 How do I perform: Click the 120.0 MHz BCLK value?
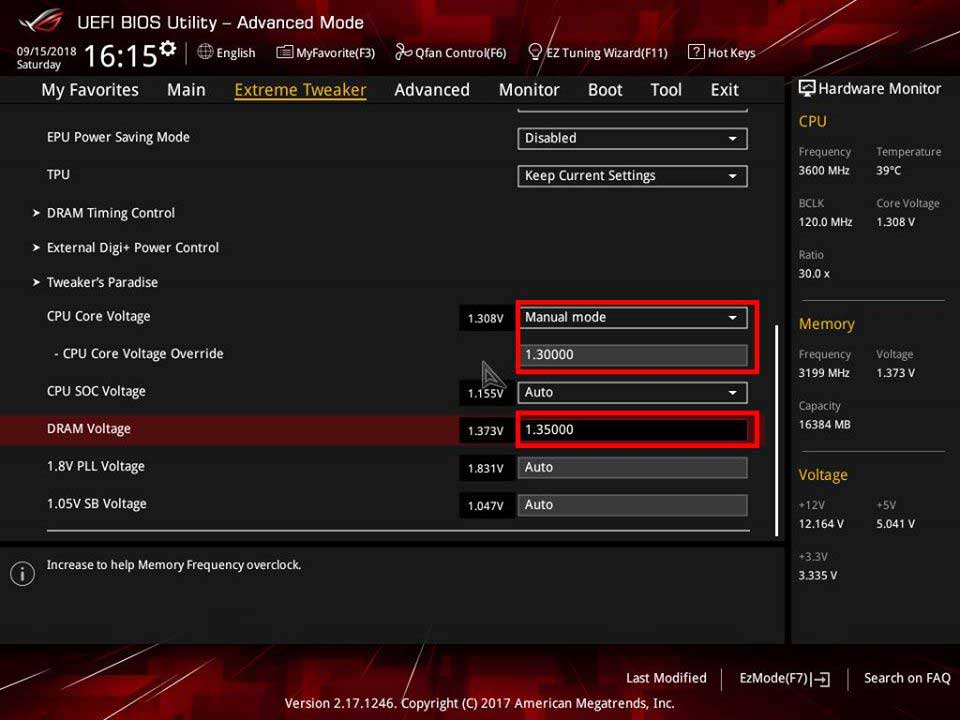(x=825, y=222)
